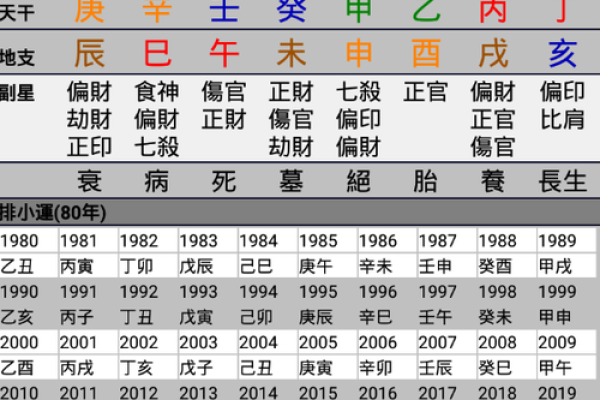Select the 衰 life-stage cell
This screenshot has height=400, width=600.
(90, 181)
